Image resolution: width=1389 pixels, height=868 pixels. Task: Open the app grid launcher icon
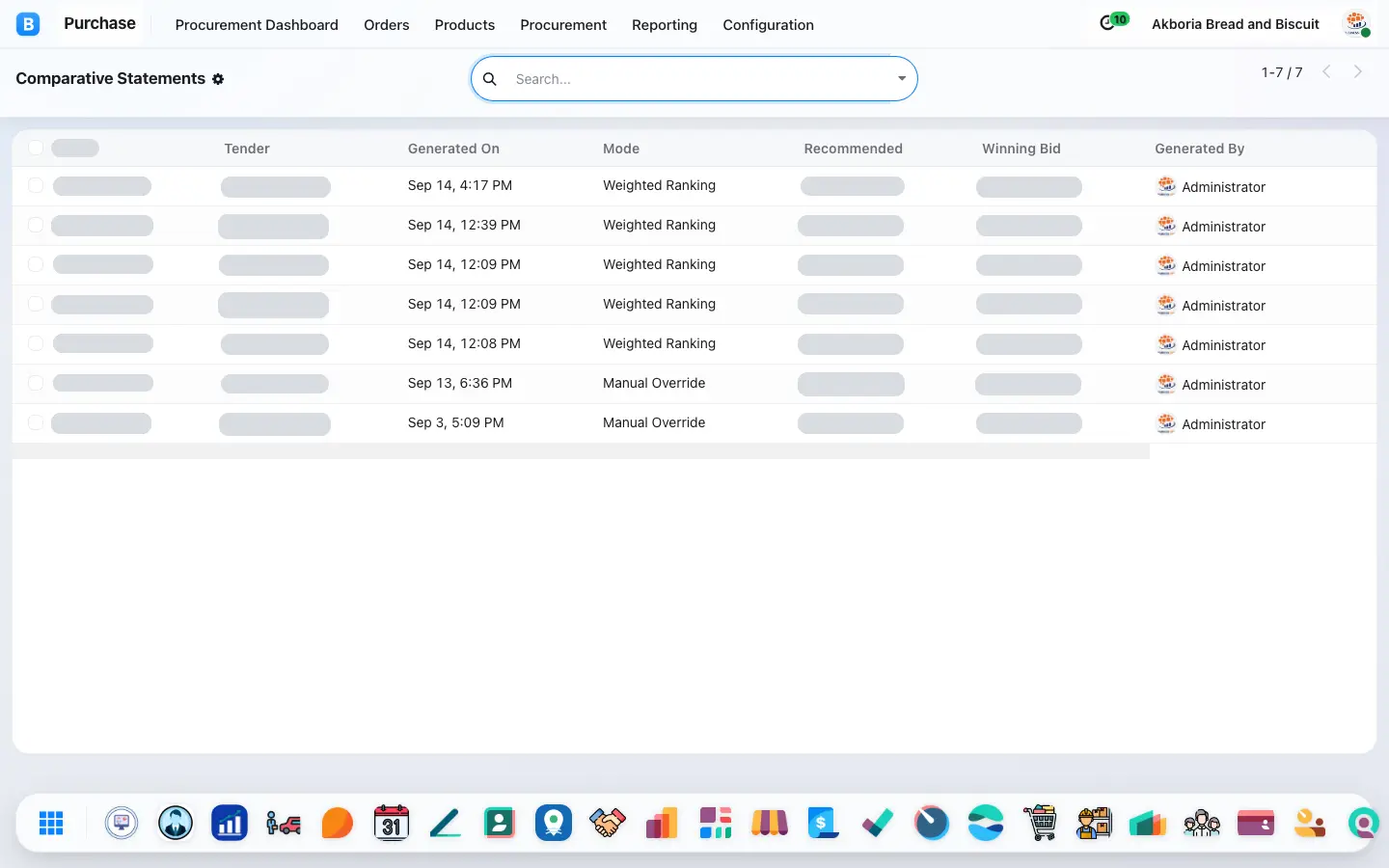51,823
